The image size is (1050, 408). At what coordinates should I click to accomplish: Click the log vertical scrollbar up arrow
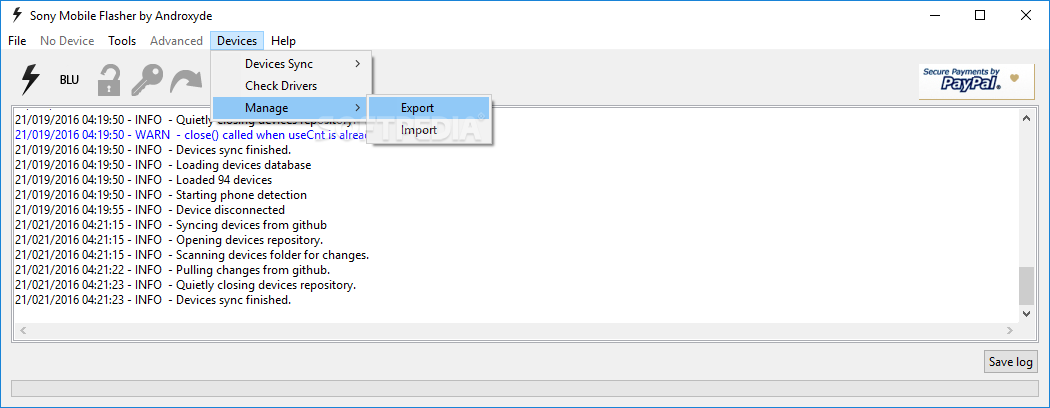point(1027,118)
